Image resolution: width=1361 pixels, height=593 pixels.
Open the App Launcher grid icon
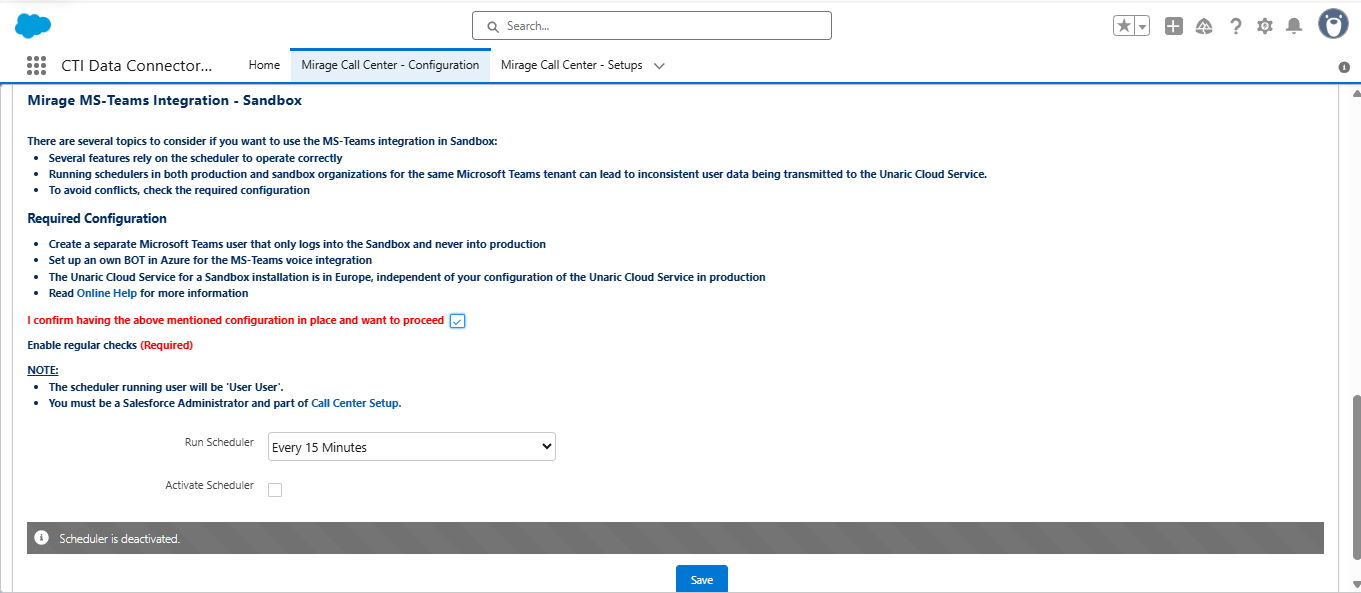click(x=37, y=66)
